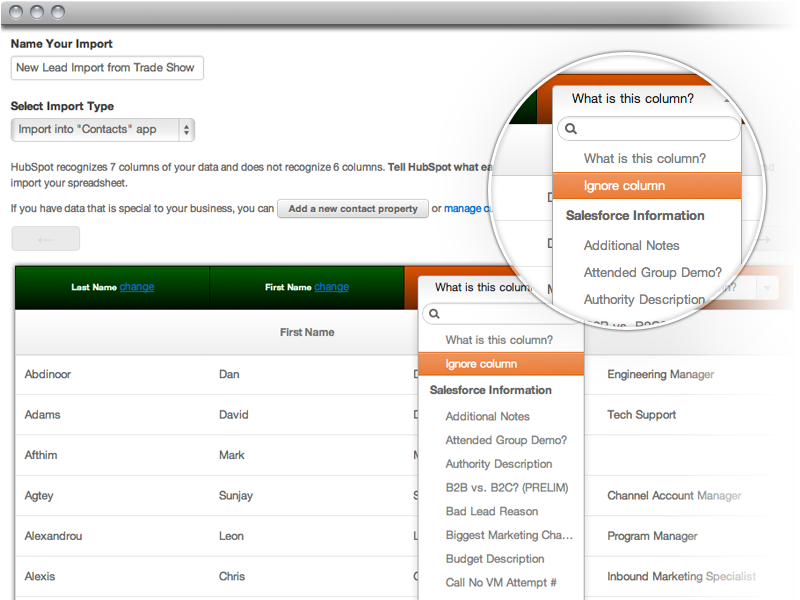Click the Engineering Manager cell

coord(660,374)
